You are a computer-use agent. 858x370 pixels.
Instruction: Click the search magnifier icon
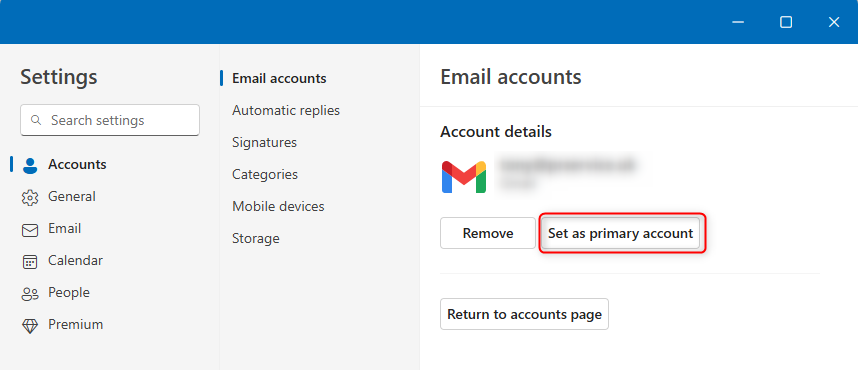(36, 120)
